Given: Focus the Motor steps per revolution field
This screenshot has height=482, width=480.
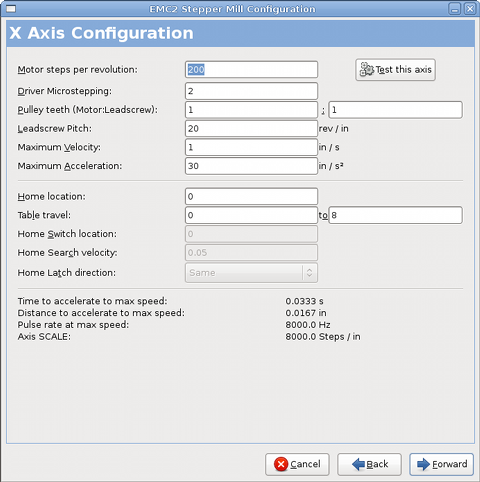Looking at the screenshot, I should click(251, 70).
